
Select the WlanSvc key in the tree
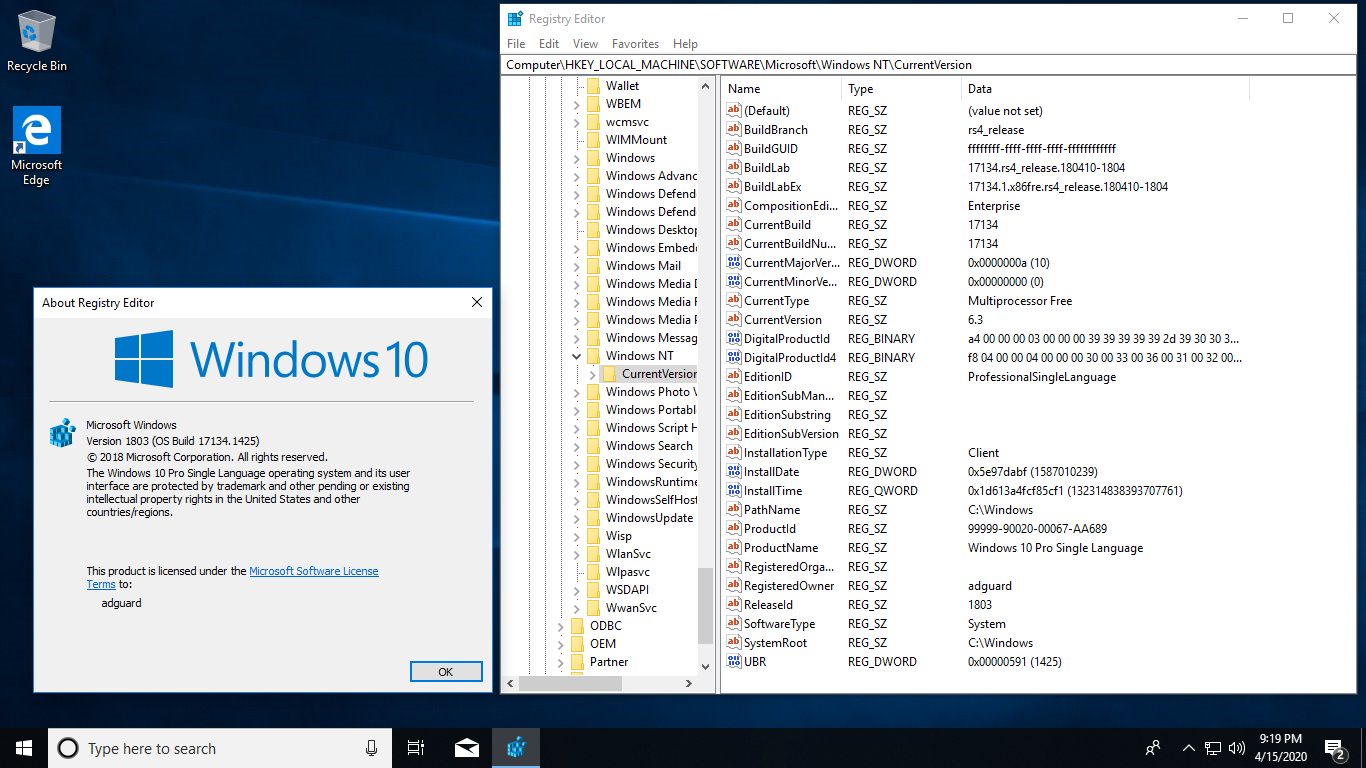(x=628, y=554)
